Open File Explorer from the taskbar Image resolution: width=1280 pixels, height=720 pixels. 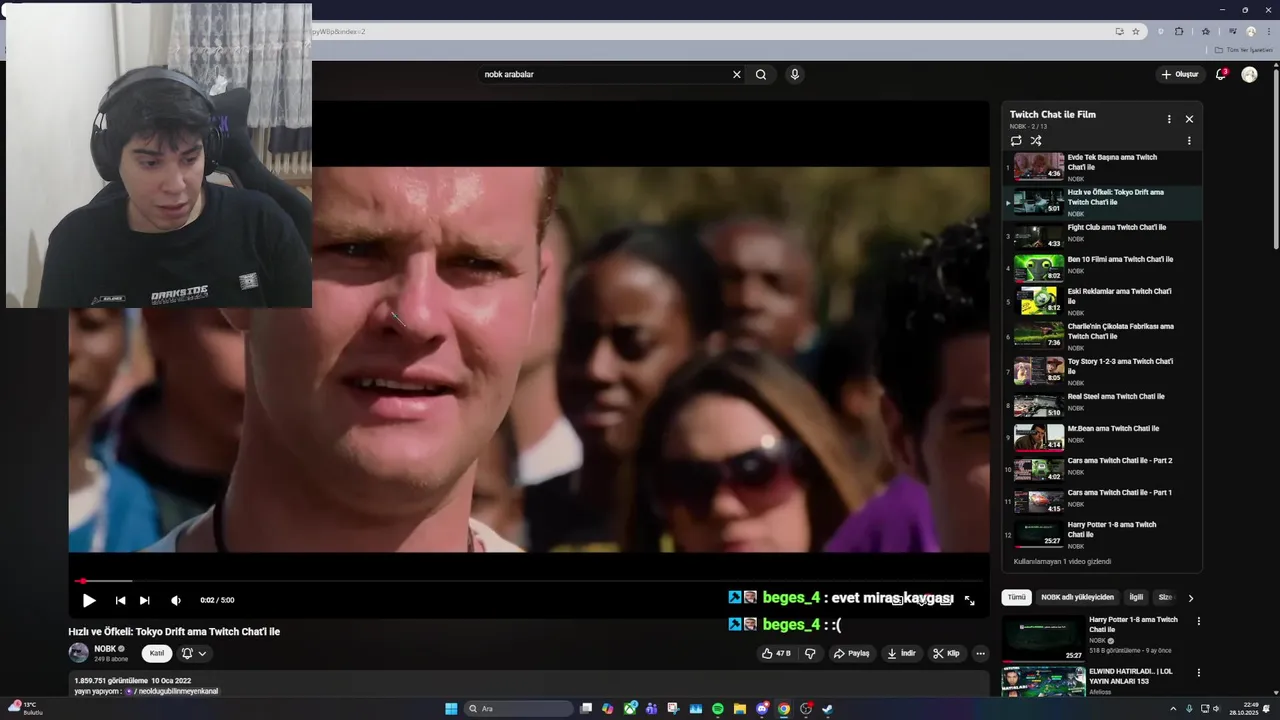740,709
